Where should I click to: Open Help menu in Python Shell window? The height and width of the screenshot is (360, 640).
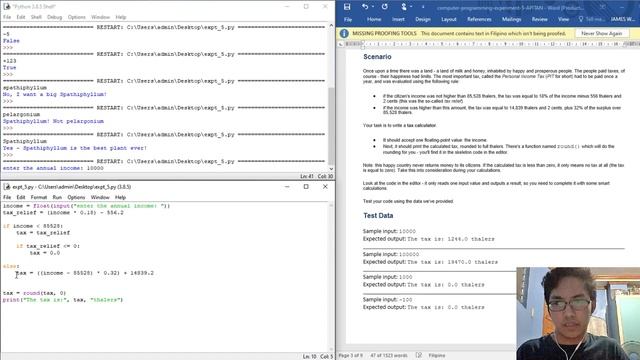tap(120, 17)
